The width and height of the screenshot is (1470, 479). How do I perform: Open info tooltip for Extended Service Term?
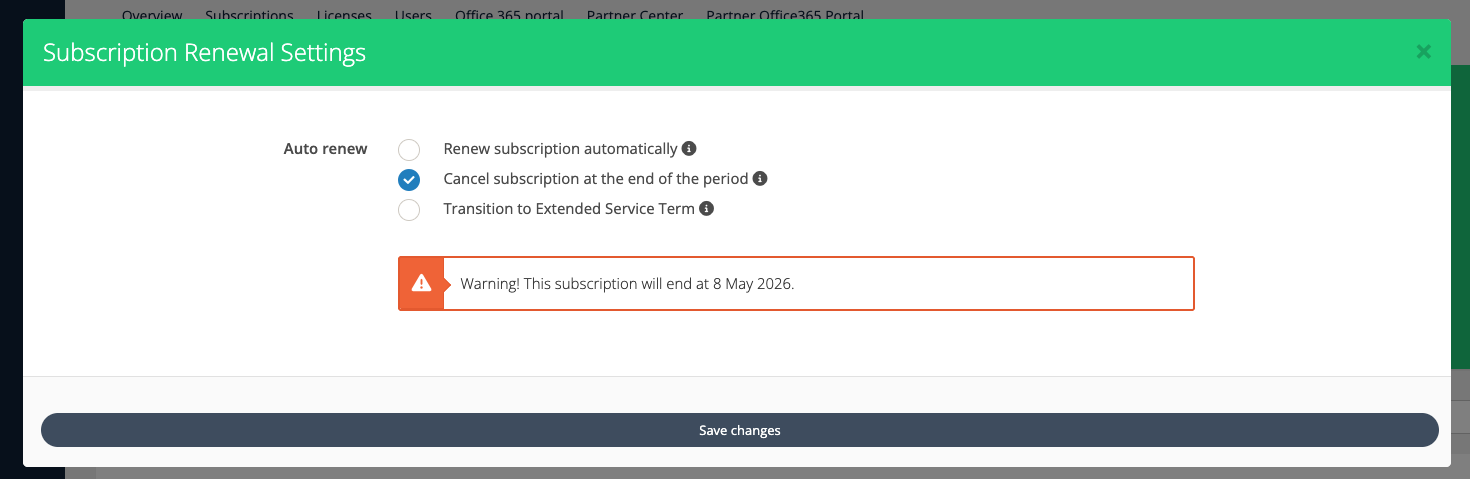[x=706, y=209]
